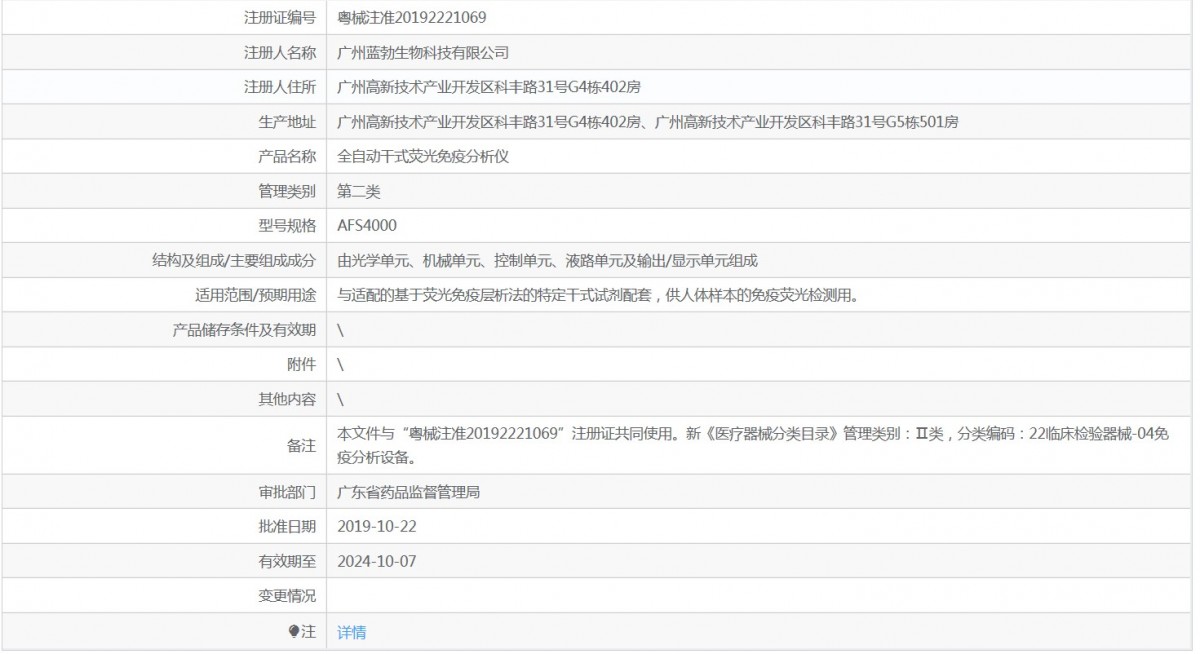The height and width of the screenshot is (654, 1200).
Task: Select expiry date 2024-10-07
Action: (x=376, y=561)
